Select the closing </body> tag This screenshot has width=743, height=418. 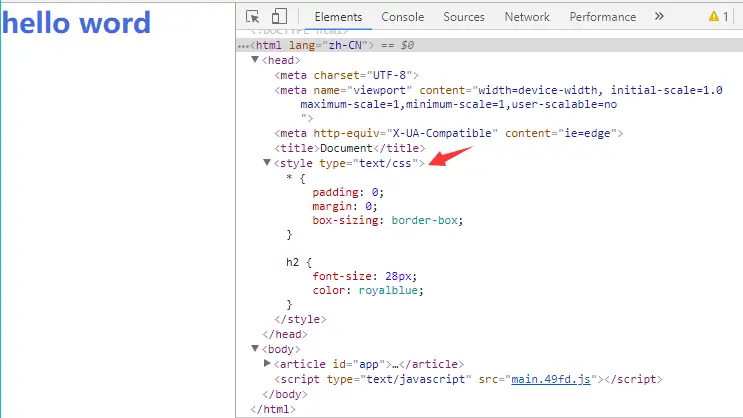[285, 394]
